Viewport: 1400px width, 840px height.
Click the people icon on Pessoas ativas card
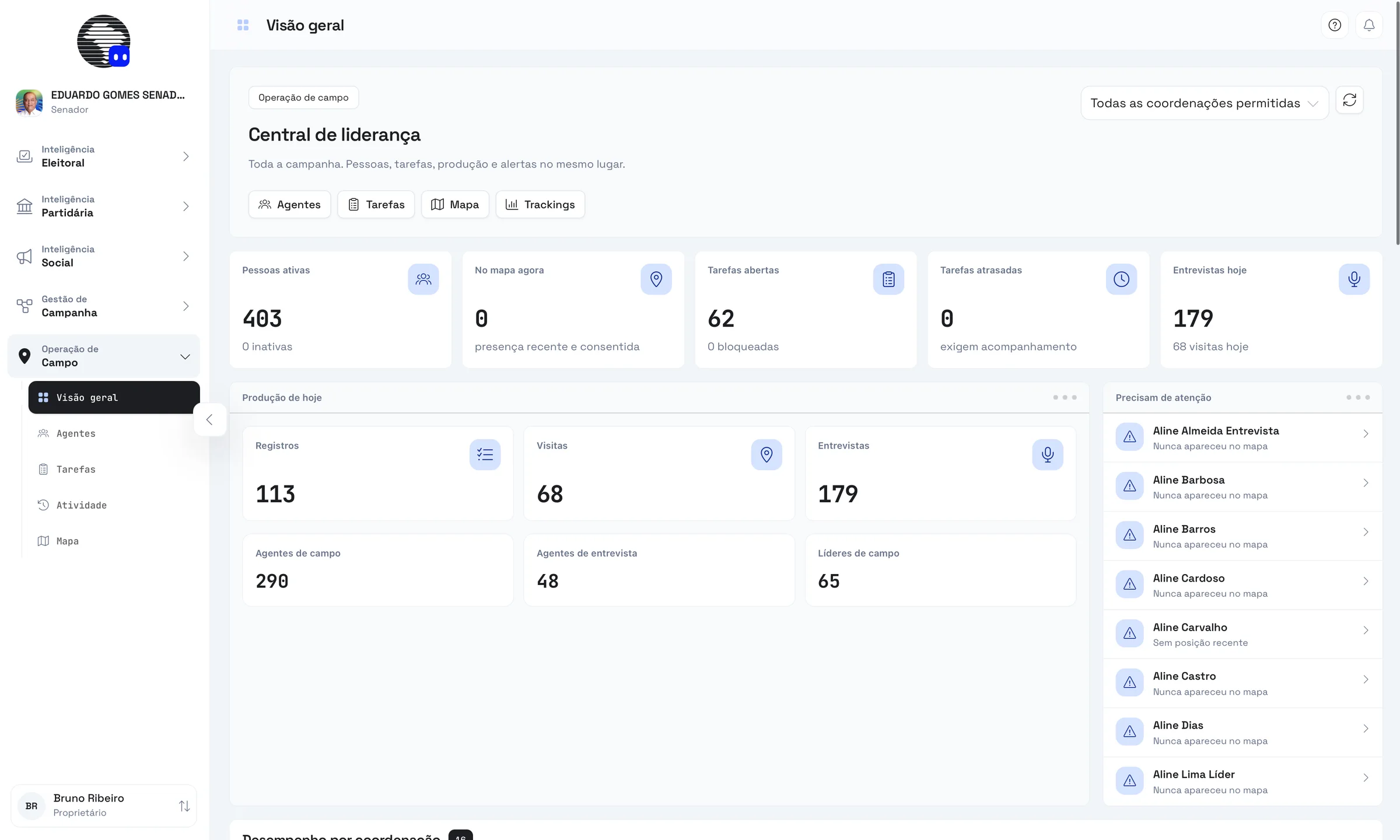click(x=423, y=279)
